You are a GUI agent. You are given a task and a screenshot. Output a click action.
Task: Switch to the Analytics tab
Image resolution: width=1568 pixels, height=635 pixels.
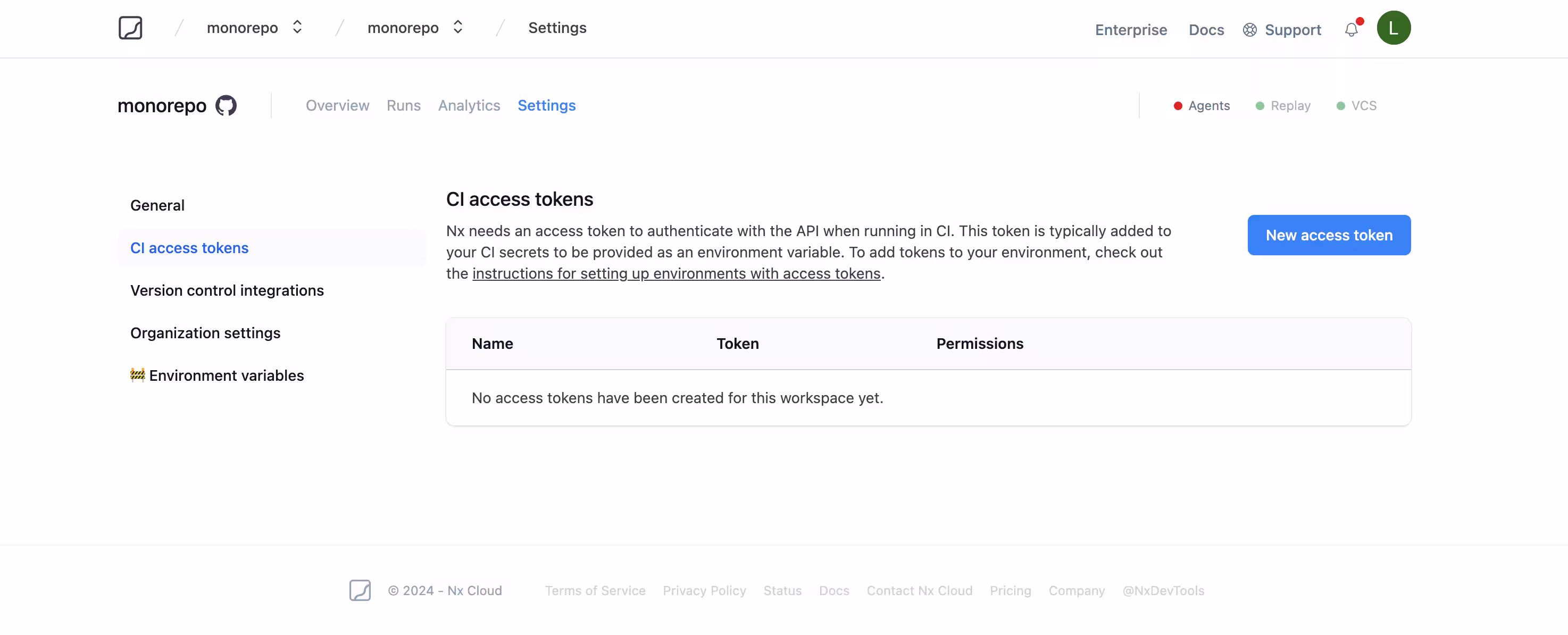pos(469,105)
